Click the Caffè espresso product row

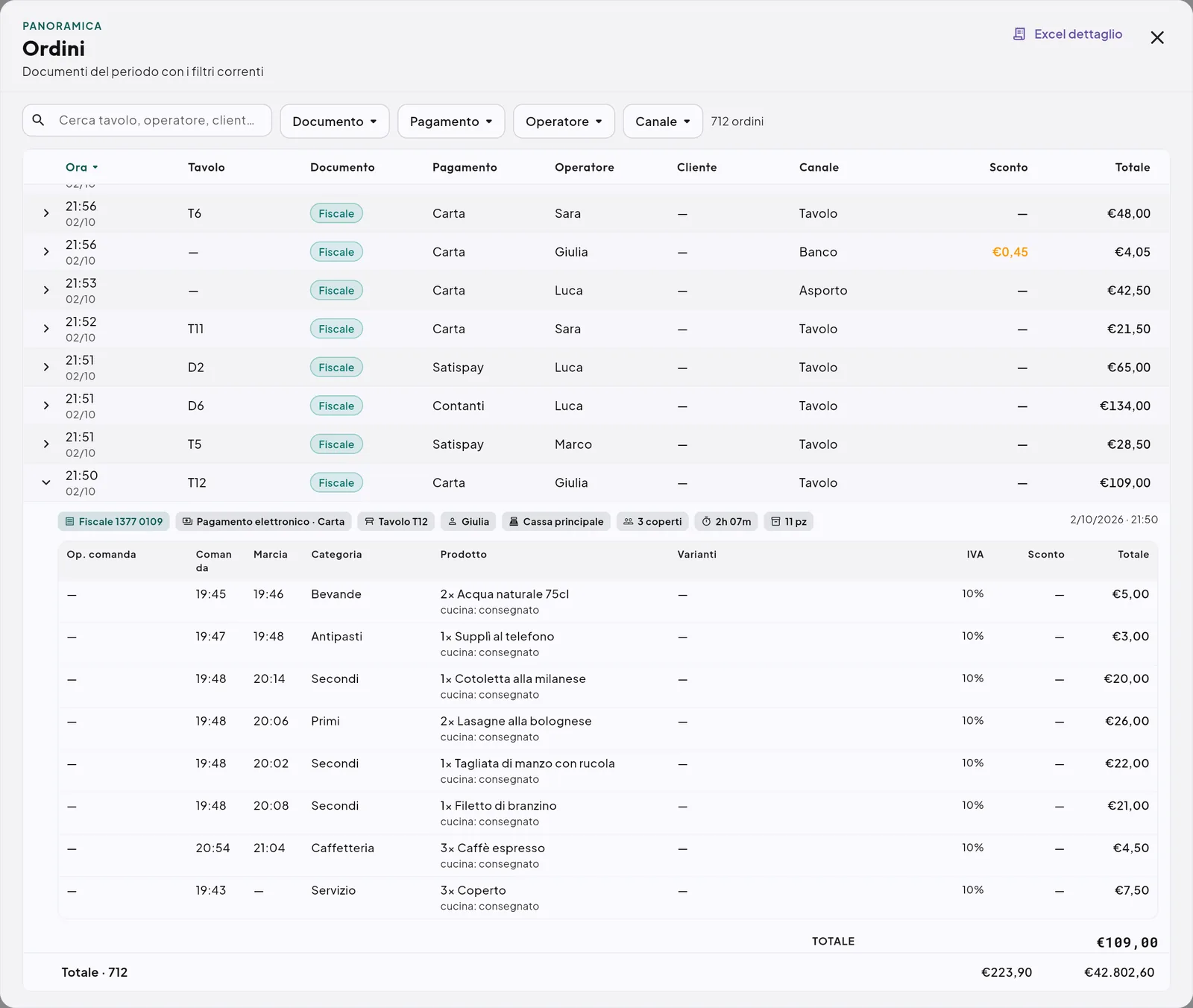(x=608, y=855)
